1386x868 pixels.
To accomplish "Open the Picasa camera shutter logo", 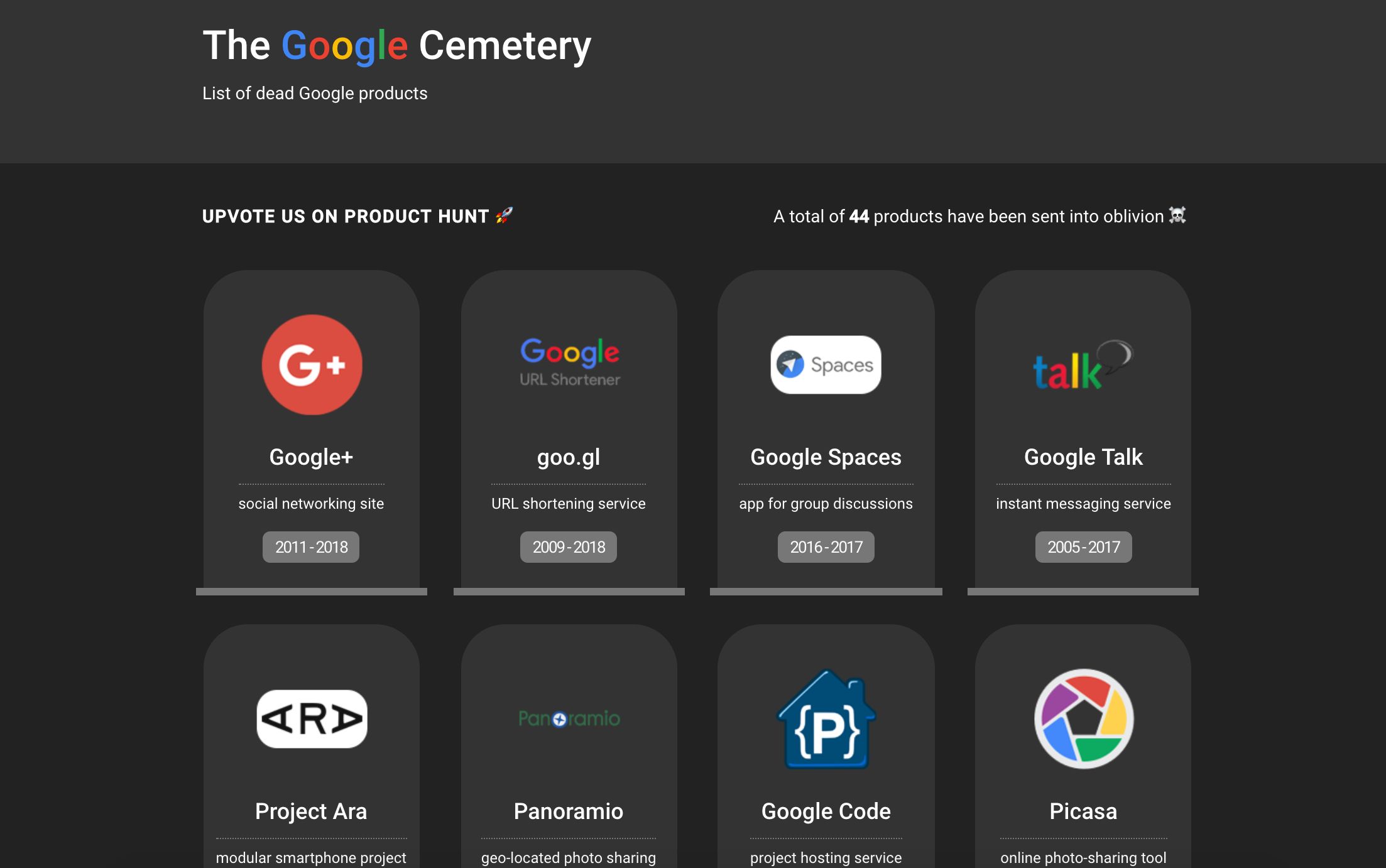I will [1083, 719].
